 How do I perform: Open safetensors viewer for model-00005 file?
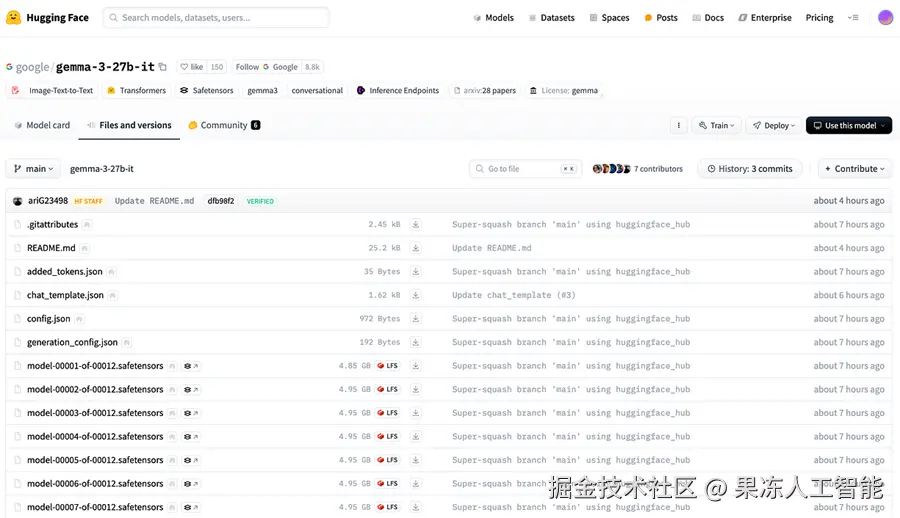pos(191,460)
